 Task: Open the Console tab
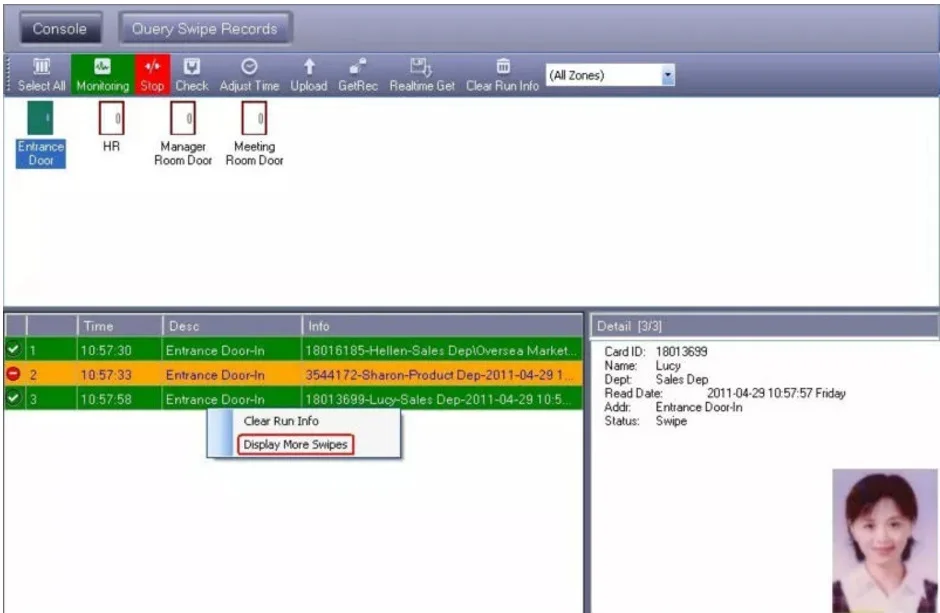(x=59, y=29)
